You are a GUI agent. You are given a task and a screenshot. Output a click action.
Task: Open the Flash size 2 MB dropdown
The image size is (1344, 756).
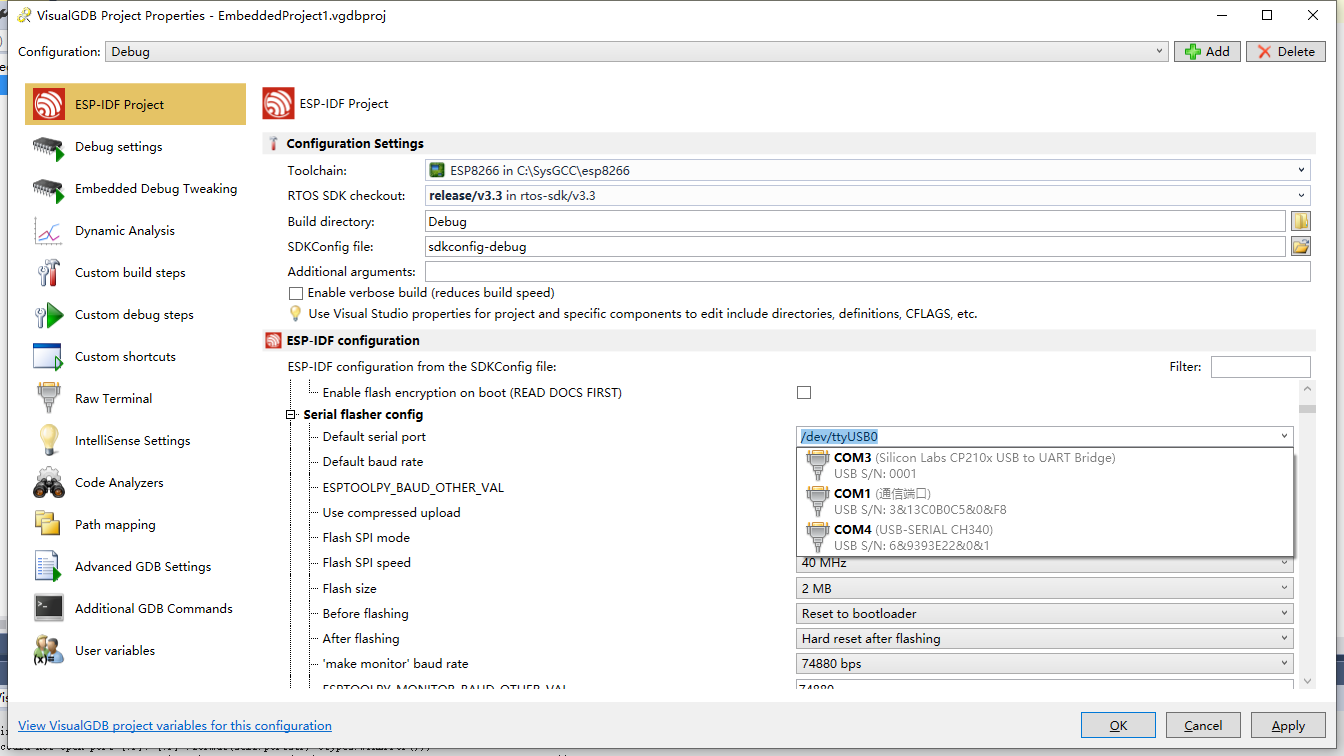click(x=1045, y=589)
